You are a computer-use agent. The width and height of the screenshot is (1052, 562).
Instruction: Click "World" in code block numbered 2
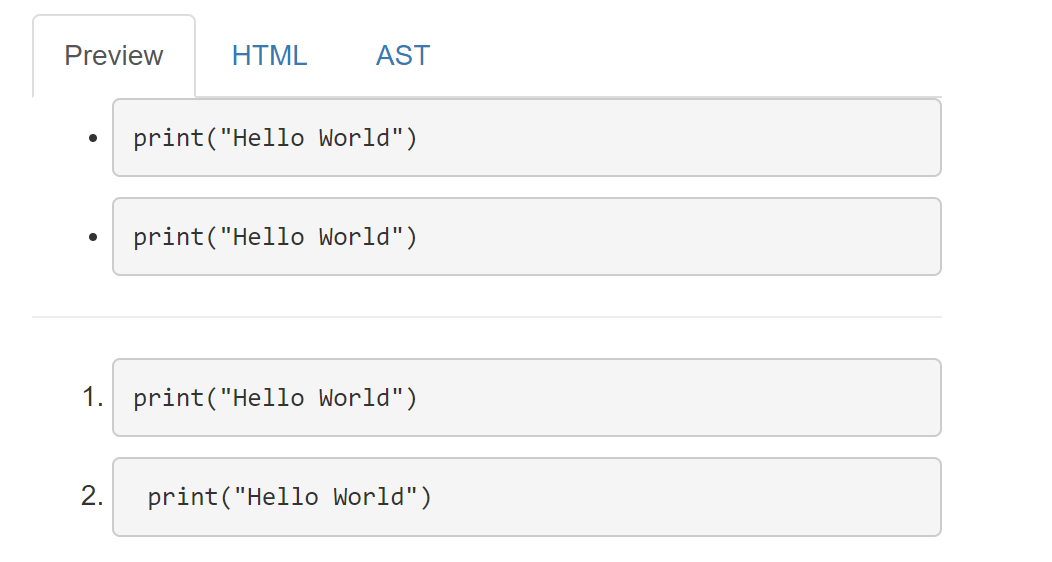(x=369, y=497)
